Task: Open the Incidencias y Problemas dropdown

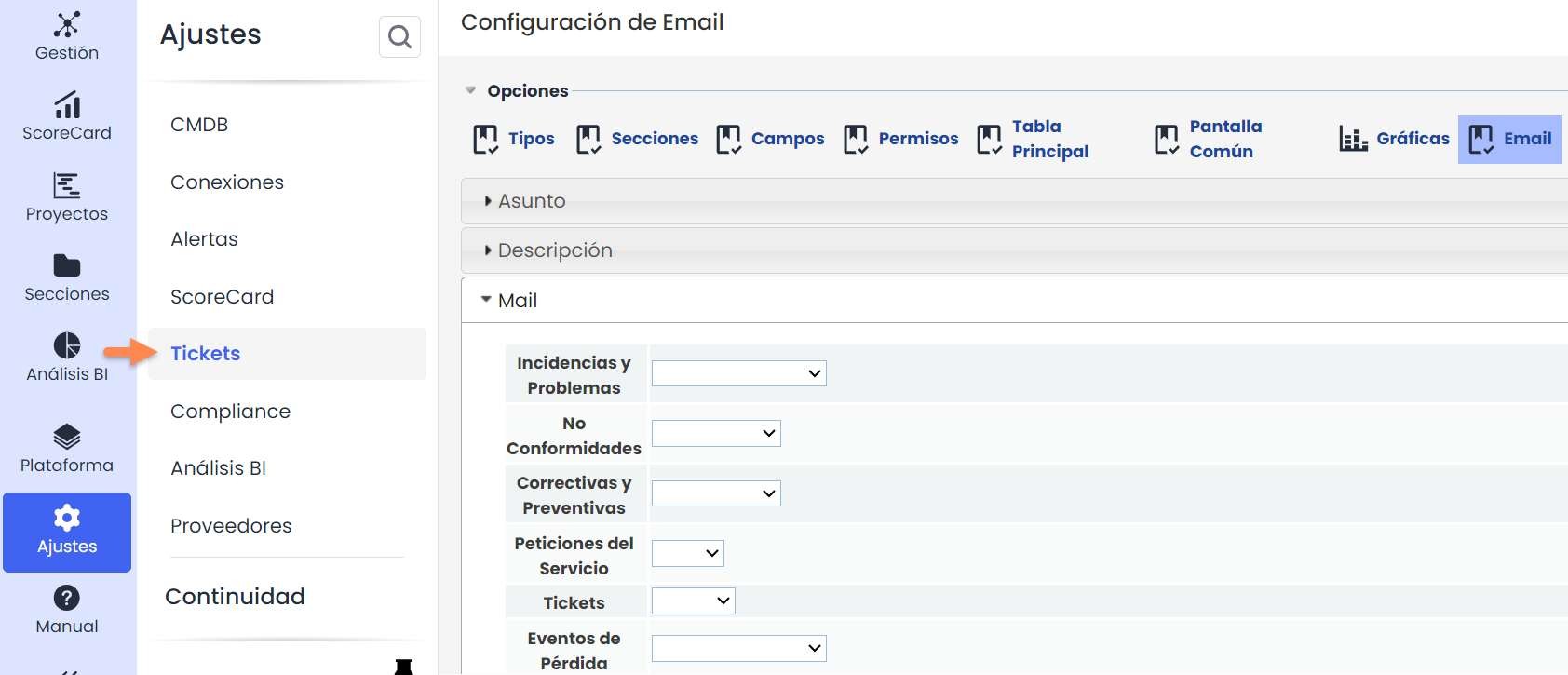Action: tap(738, 373)
